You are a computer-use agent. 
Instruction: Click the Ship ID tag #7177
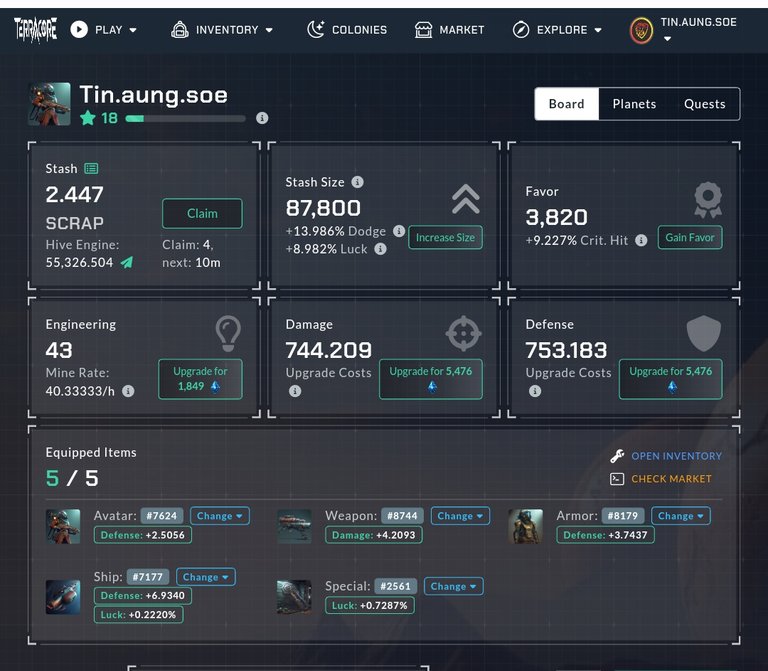147,577
